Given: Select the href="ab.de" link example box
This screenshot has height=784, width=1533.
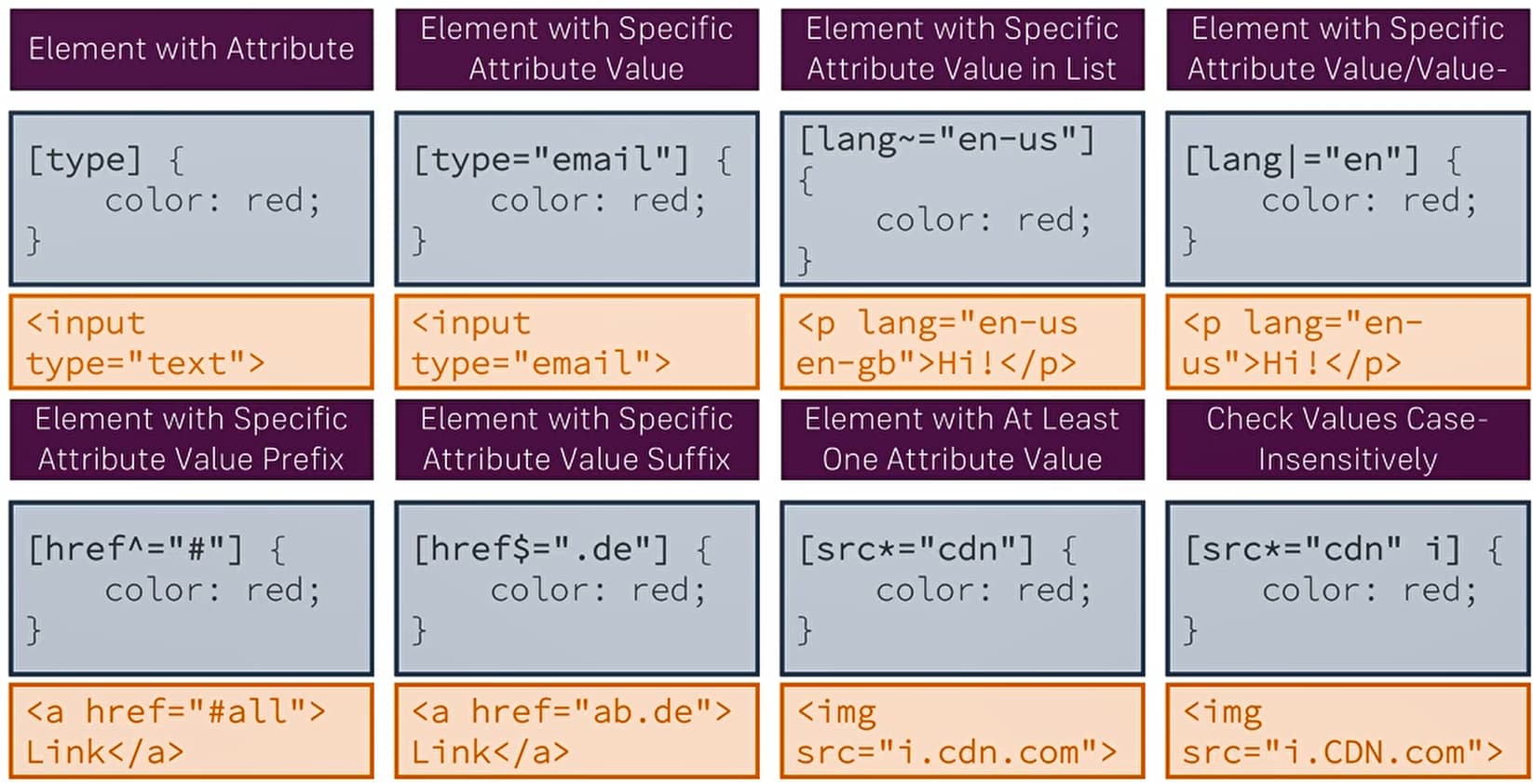Looking at the screenshot, I should click(577, 731).
